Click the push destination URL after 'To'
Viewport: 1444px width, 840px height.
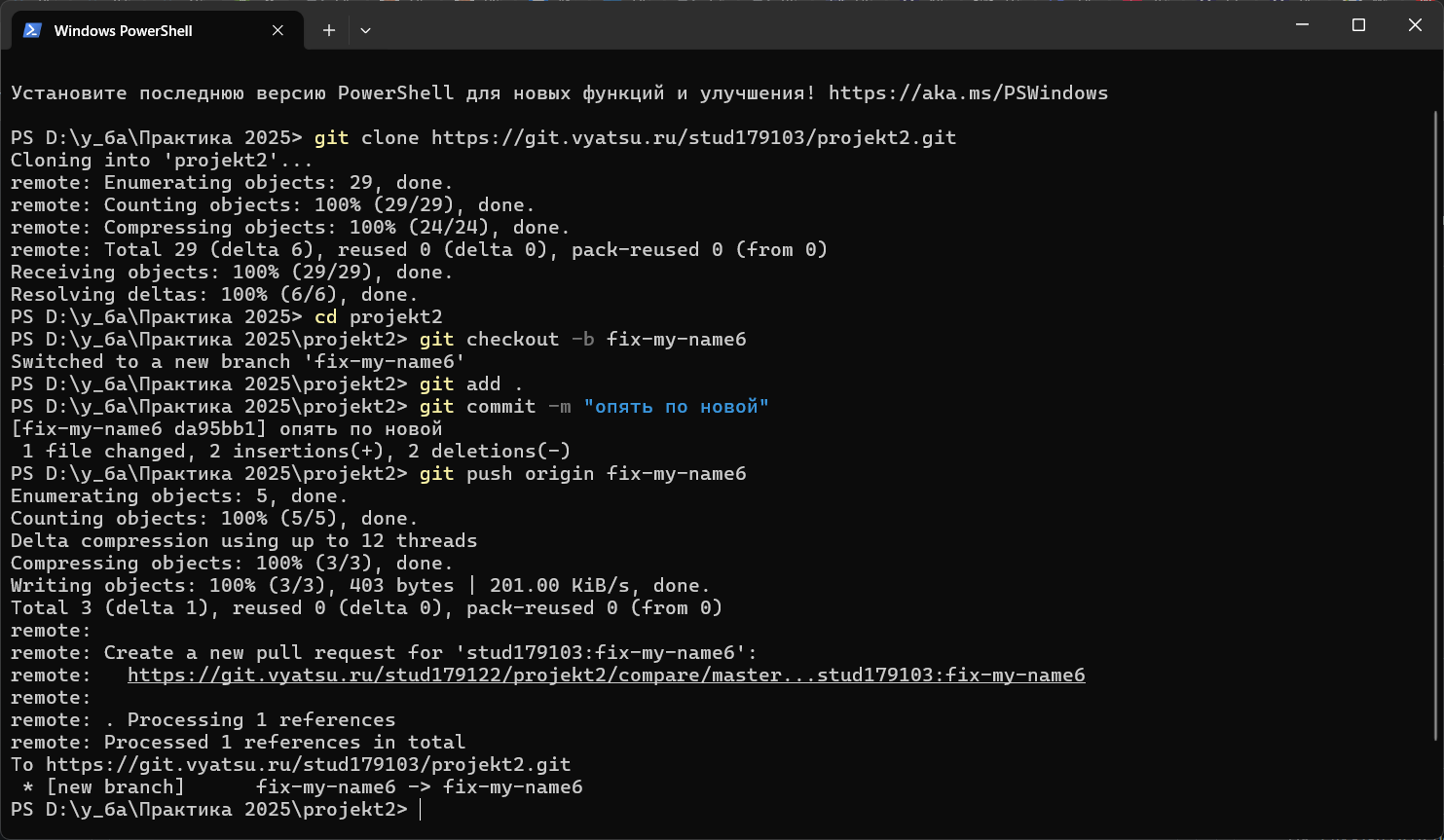(308, 765)
